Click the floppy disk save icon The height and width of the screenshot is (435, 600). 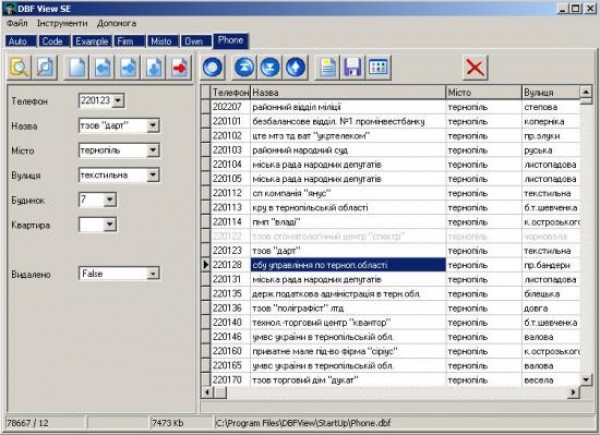(352, 67)
